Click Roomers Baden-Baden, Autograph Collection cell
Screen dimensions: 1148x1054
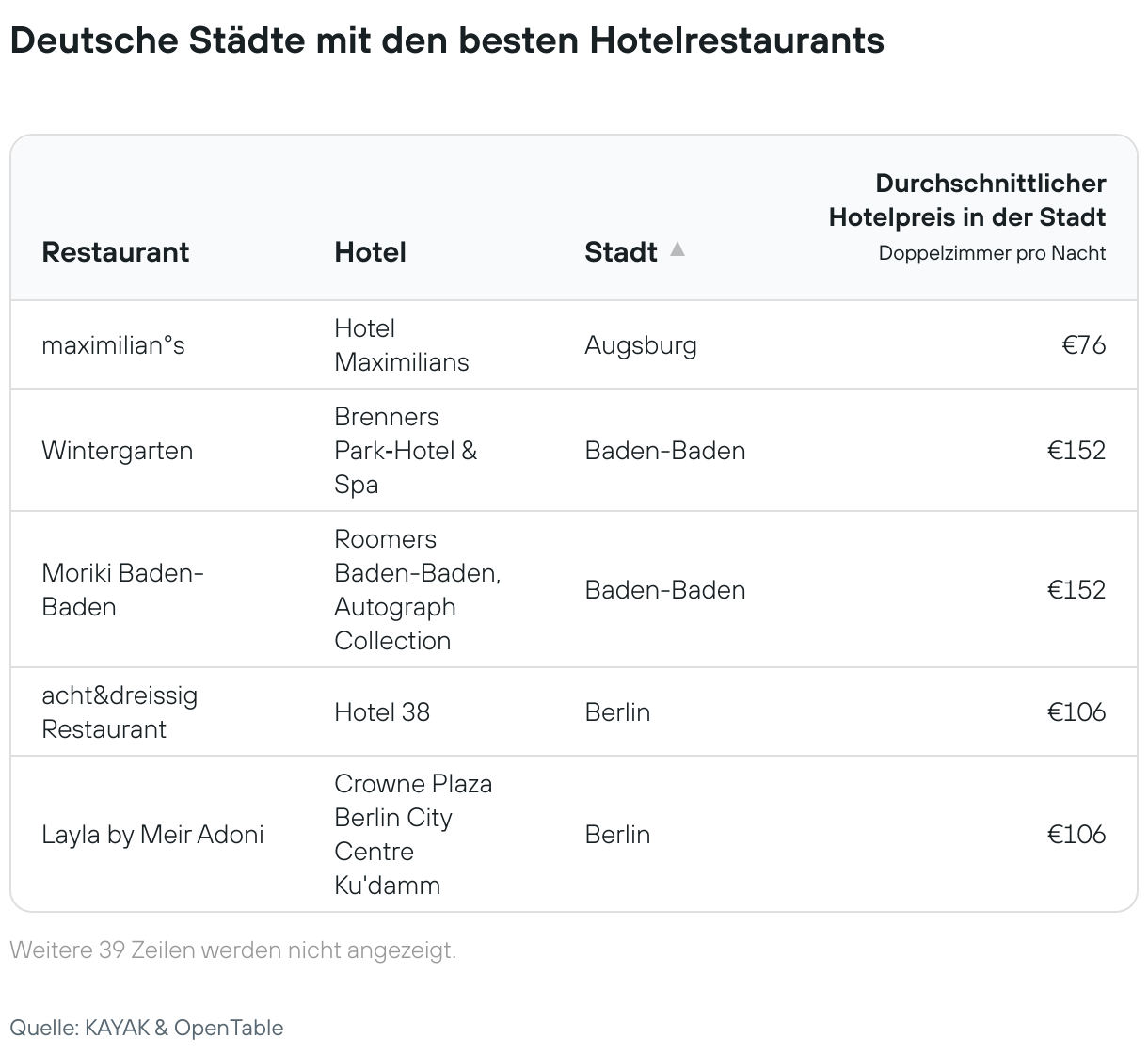coord(418,590)
